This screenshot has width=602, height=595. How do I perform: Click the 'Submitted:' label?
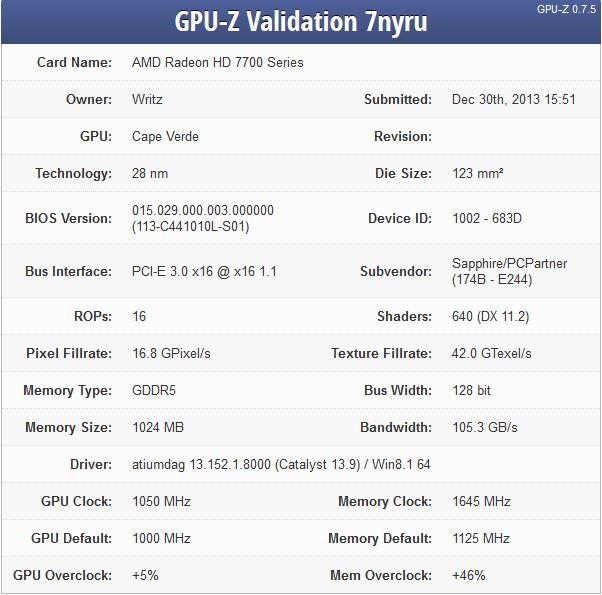pyautogui.click(x=398, y=99)
